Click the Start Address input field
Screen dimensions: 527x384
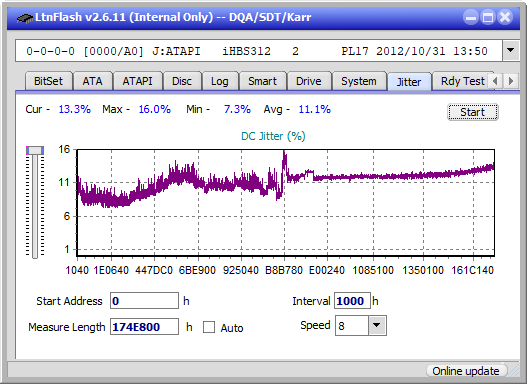[x=145, y=301]
